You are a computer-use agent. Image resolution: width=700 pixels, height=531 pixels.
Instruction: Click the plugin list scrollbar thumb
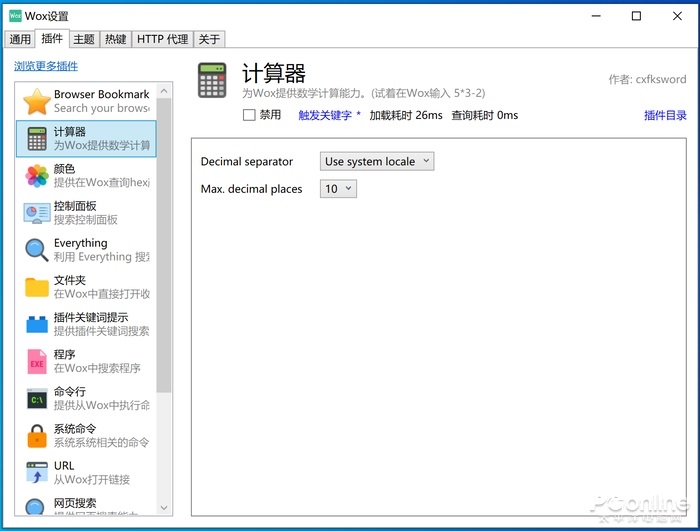tap(164, 246)
